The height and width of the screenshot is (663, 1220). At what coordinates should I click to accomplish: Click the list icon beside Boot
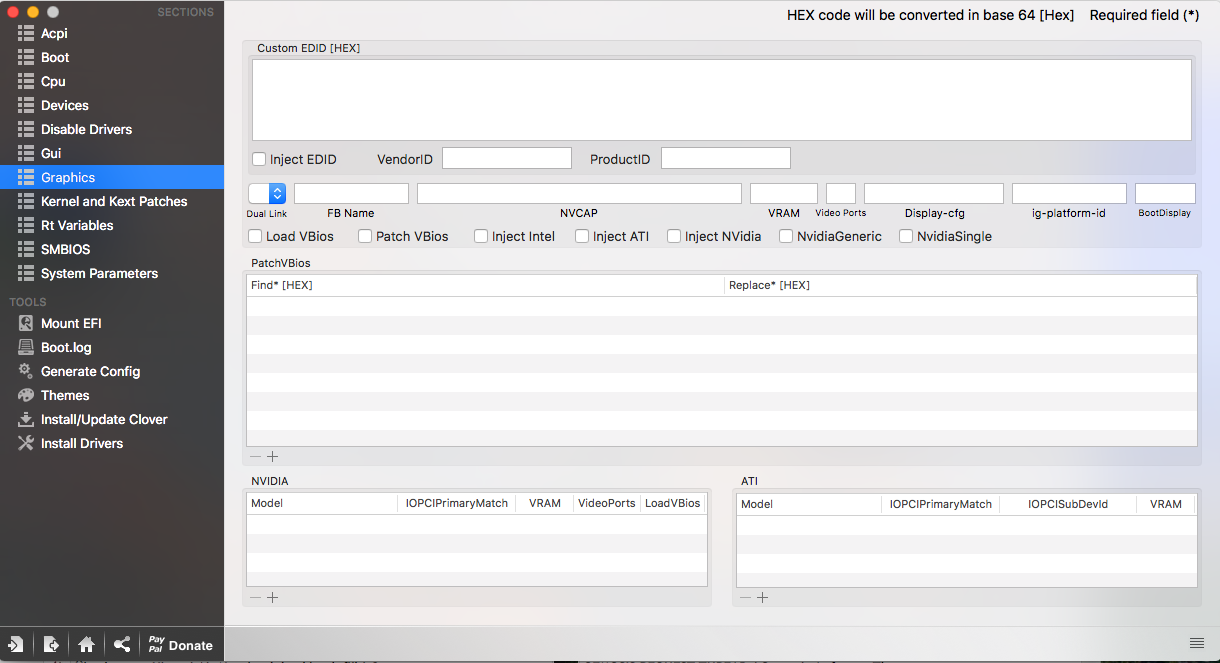click(26, 57)
